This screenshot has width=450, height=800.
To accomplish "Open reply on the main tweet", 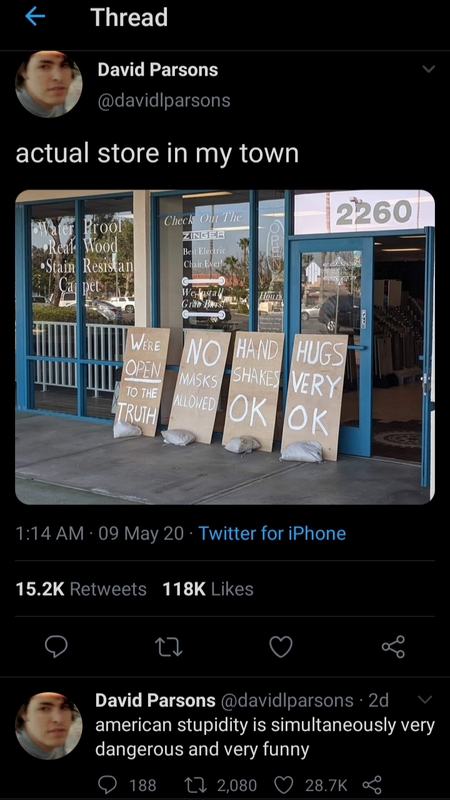I will [56, 646].
